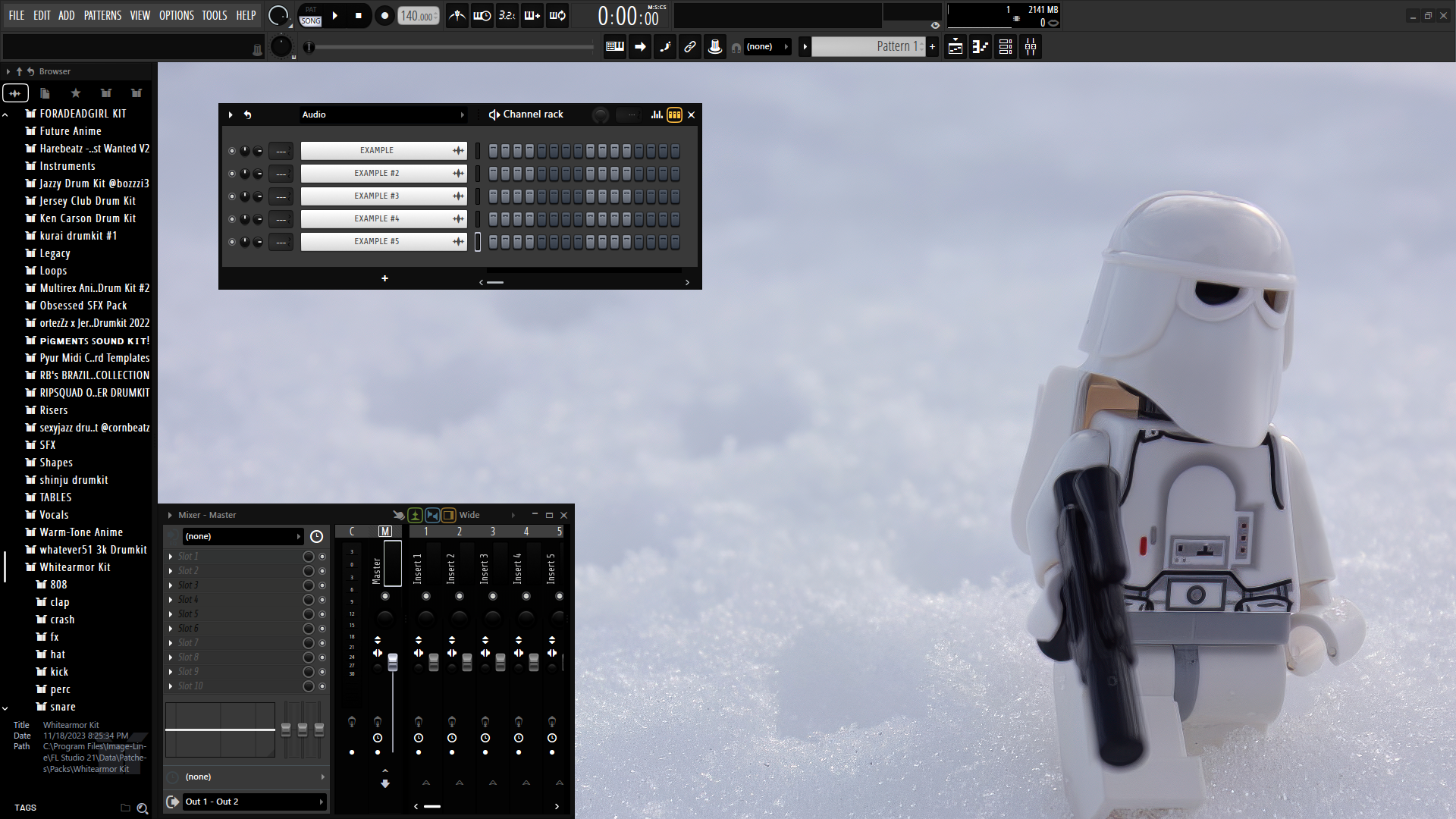The width and height of the screenshot is (1456, 819).
Task: Click the stamp tool icon
Action: (715, 47)
